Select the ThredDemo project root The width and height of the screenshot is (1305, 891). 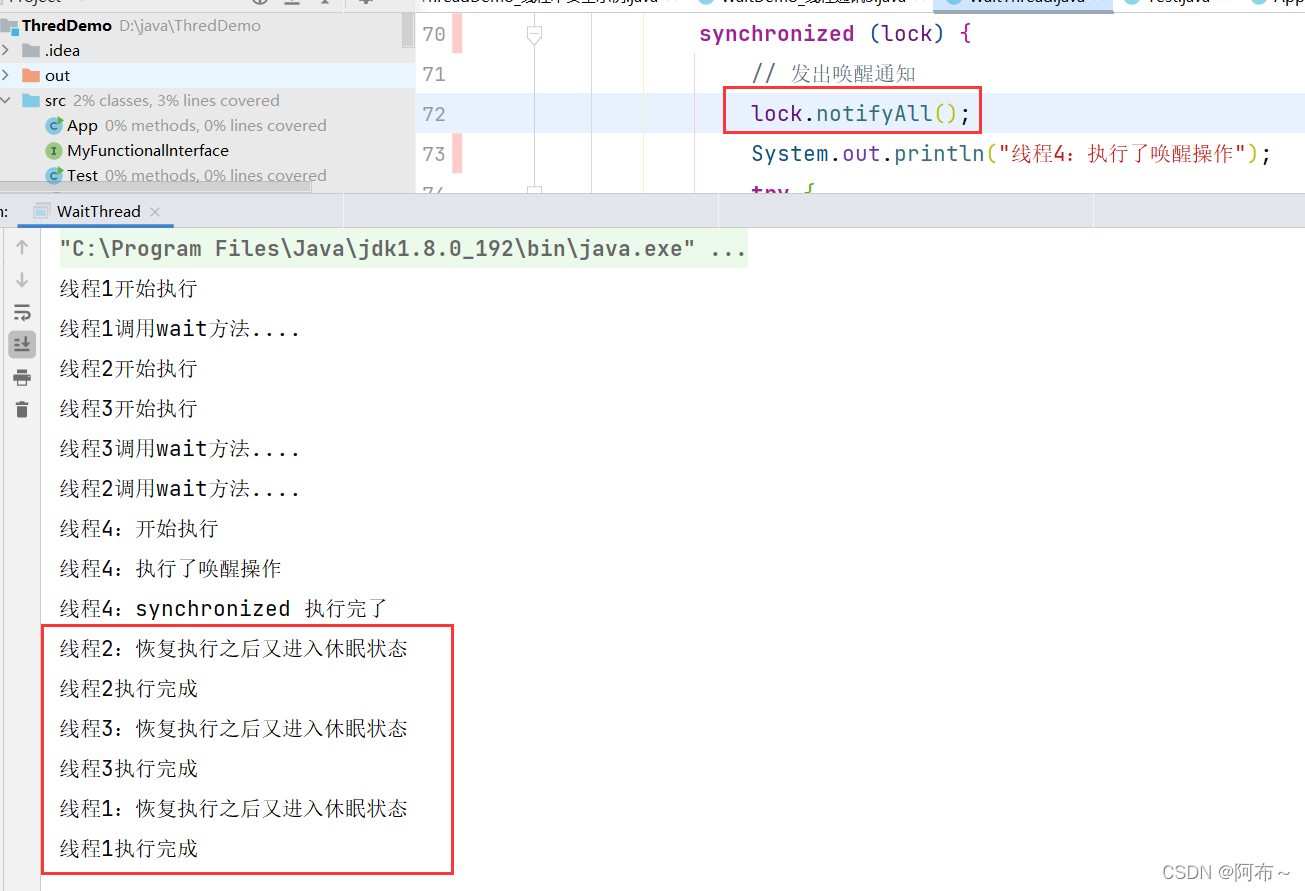pyautogui.click(x=66, y=26)
